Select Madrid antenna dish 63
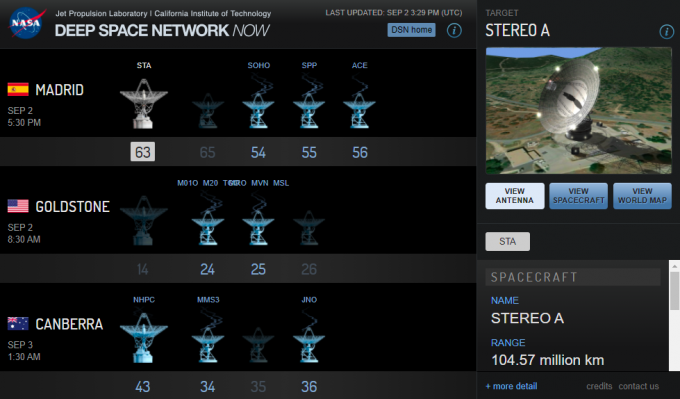Viewport: 680px width, 399px height. point(144,103)
